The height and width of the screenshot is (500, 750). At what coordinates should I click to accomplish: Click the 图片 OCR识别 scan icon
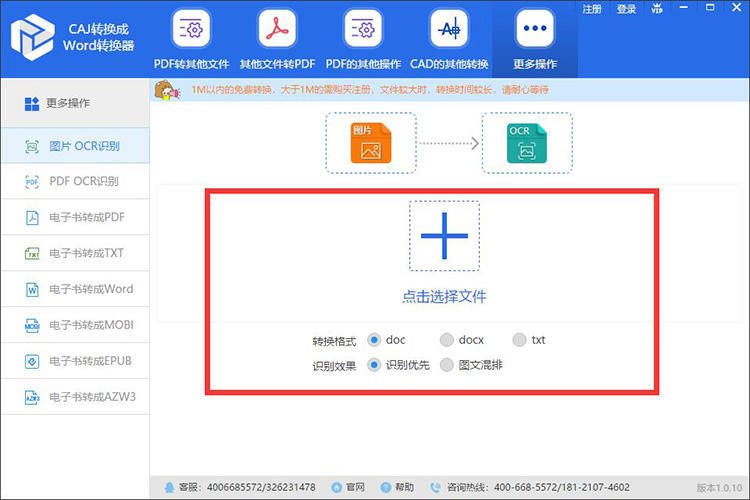coord(32,146)
